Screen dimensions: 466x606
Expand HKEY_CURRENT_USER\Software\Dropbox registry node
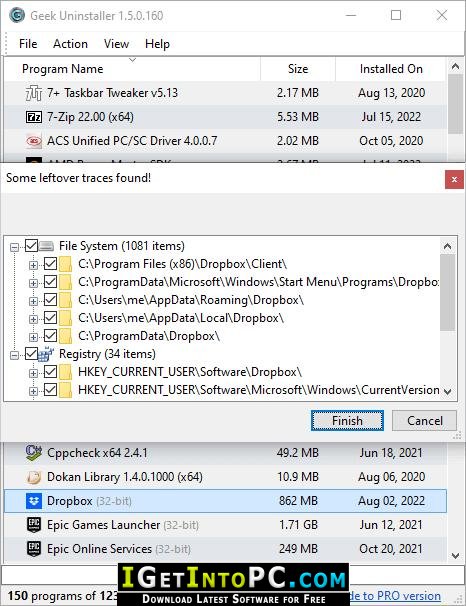(x=33, y=373)
